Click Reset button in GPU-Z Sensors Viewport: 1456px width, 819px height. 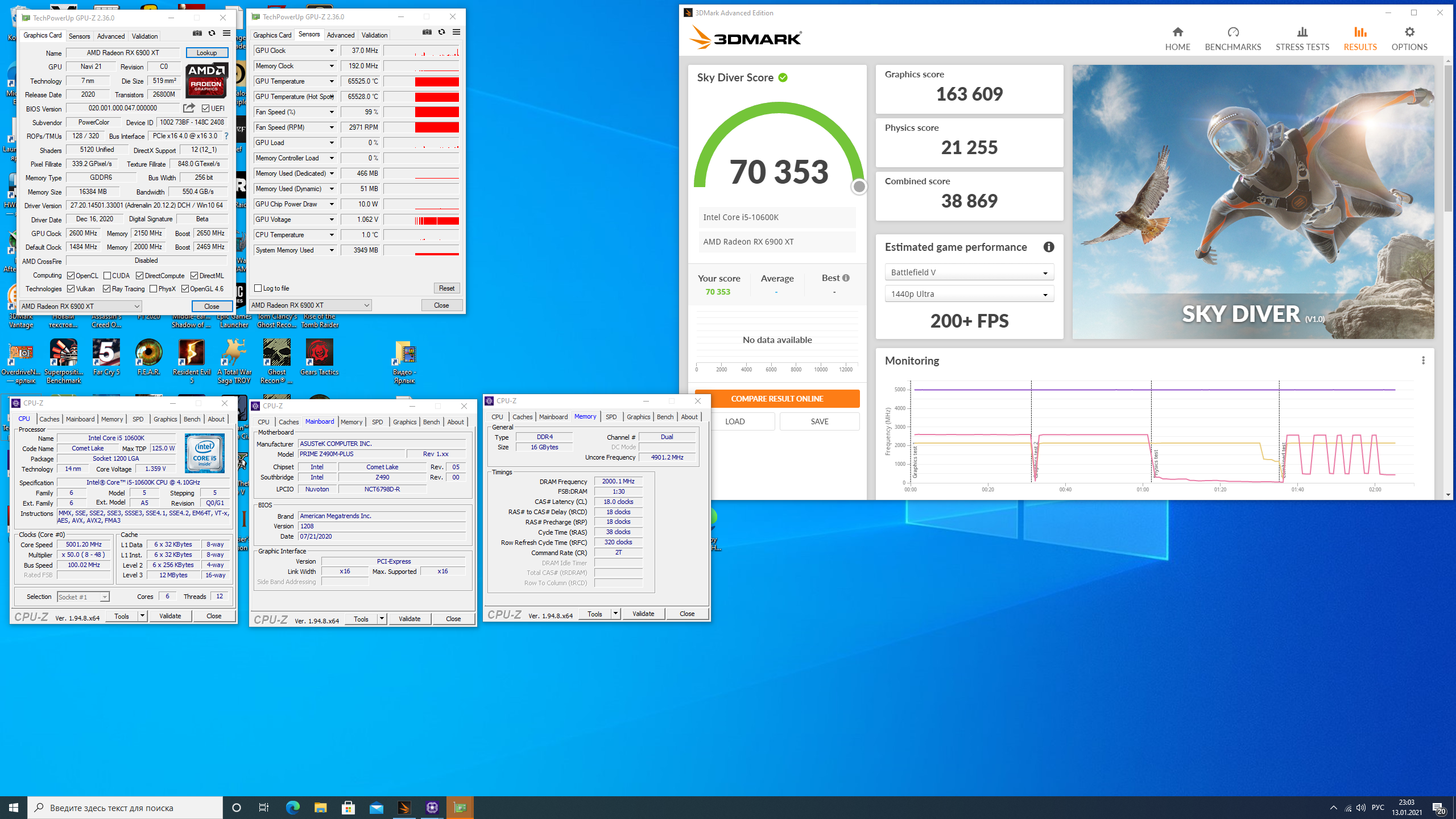[446, 288]
